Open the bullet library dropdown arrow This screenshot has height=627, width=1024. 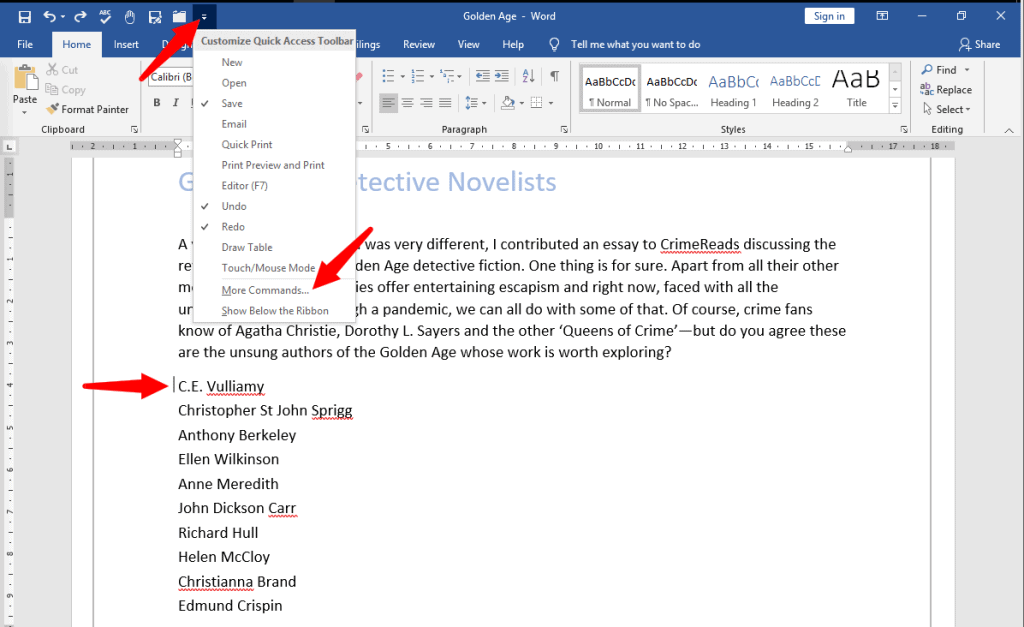click(402, 77)
